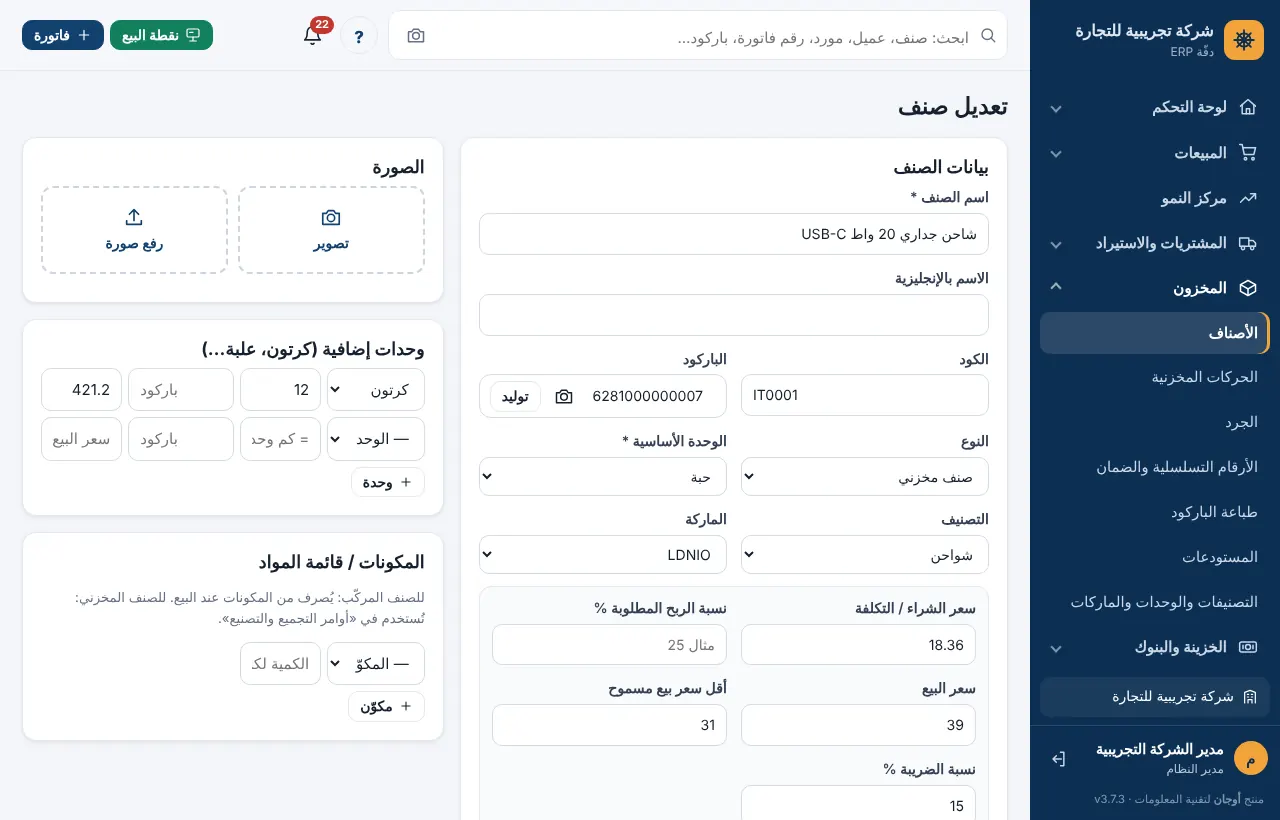Image resolution: width=1280 pixels, height=820 pixels.
Task: Open المستودعات sidebar item
Action: click(1155, 557)
